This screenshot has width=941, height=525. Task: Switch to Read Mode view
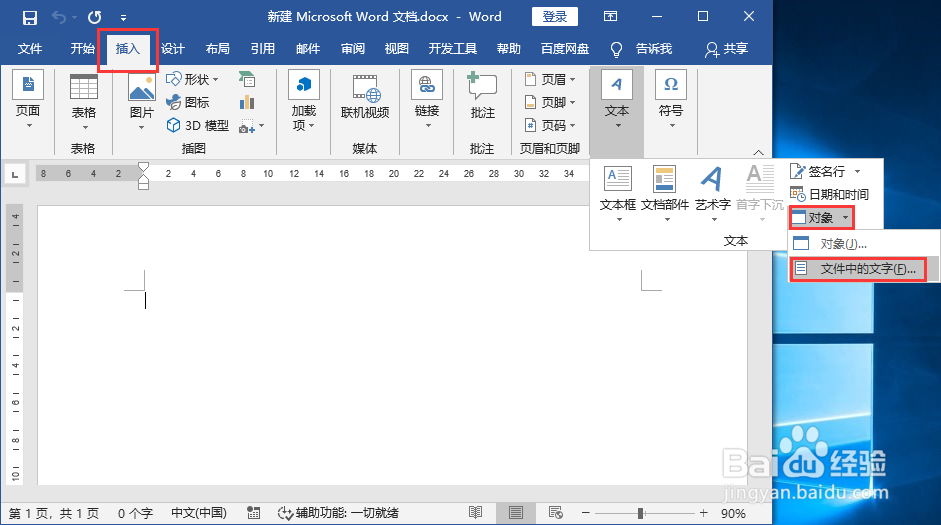pos(475,513)
